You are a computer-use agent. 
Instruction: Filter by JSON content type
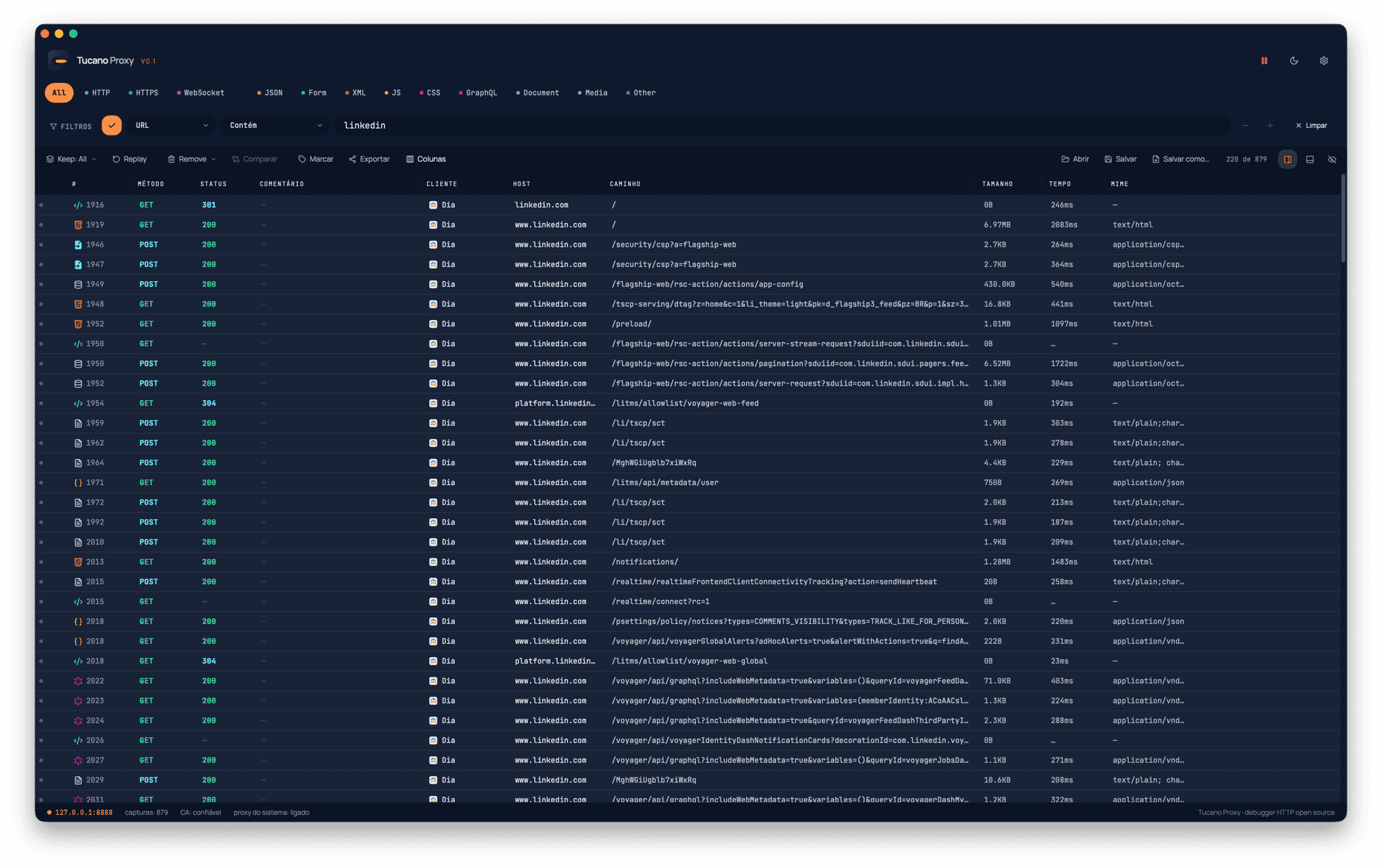point(269,93)
